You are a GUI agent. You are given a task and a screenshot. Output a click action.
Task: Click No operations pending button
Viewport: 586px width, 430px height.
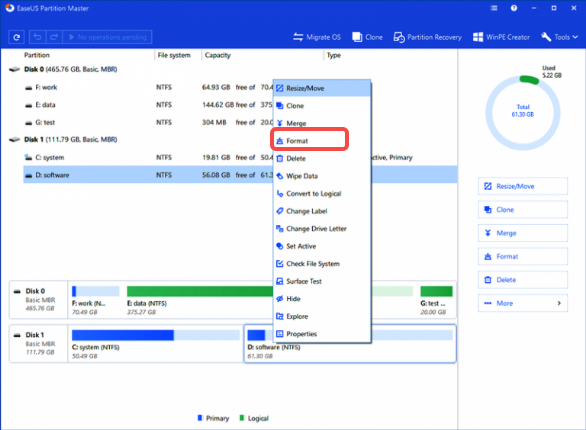(107, 37)
